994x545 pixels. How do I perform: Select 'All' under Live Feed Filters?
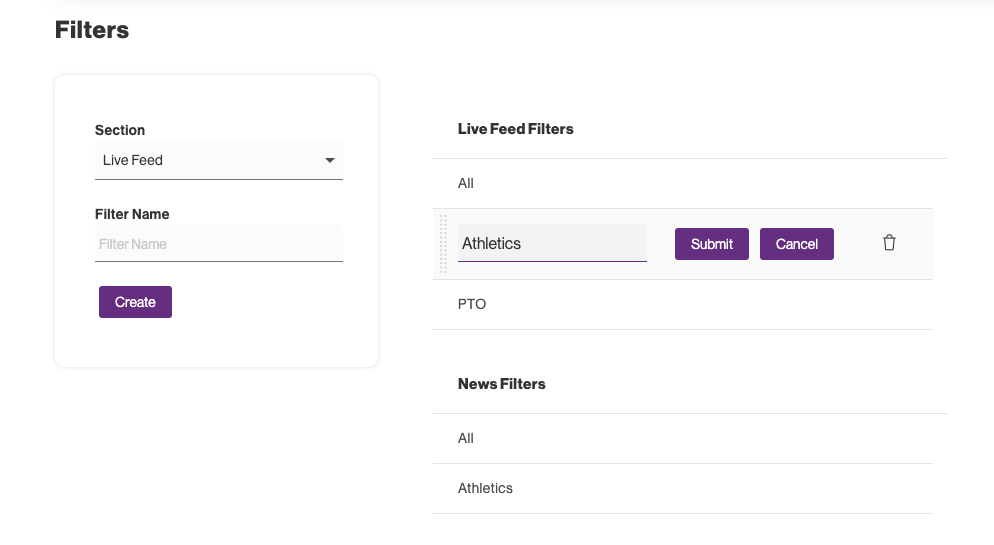click(x=466, y=183)
